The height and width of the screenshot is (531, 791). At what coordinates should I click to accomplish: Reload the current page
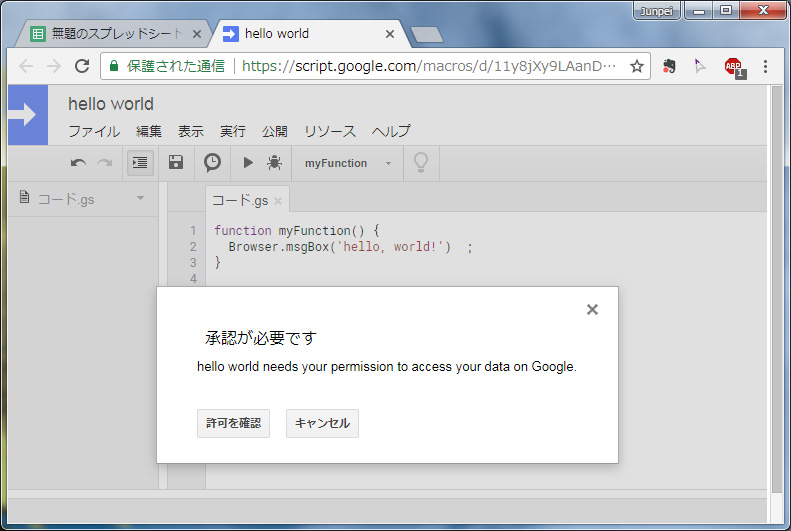82,66
